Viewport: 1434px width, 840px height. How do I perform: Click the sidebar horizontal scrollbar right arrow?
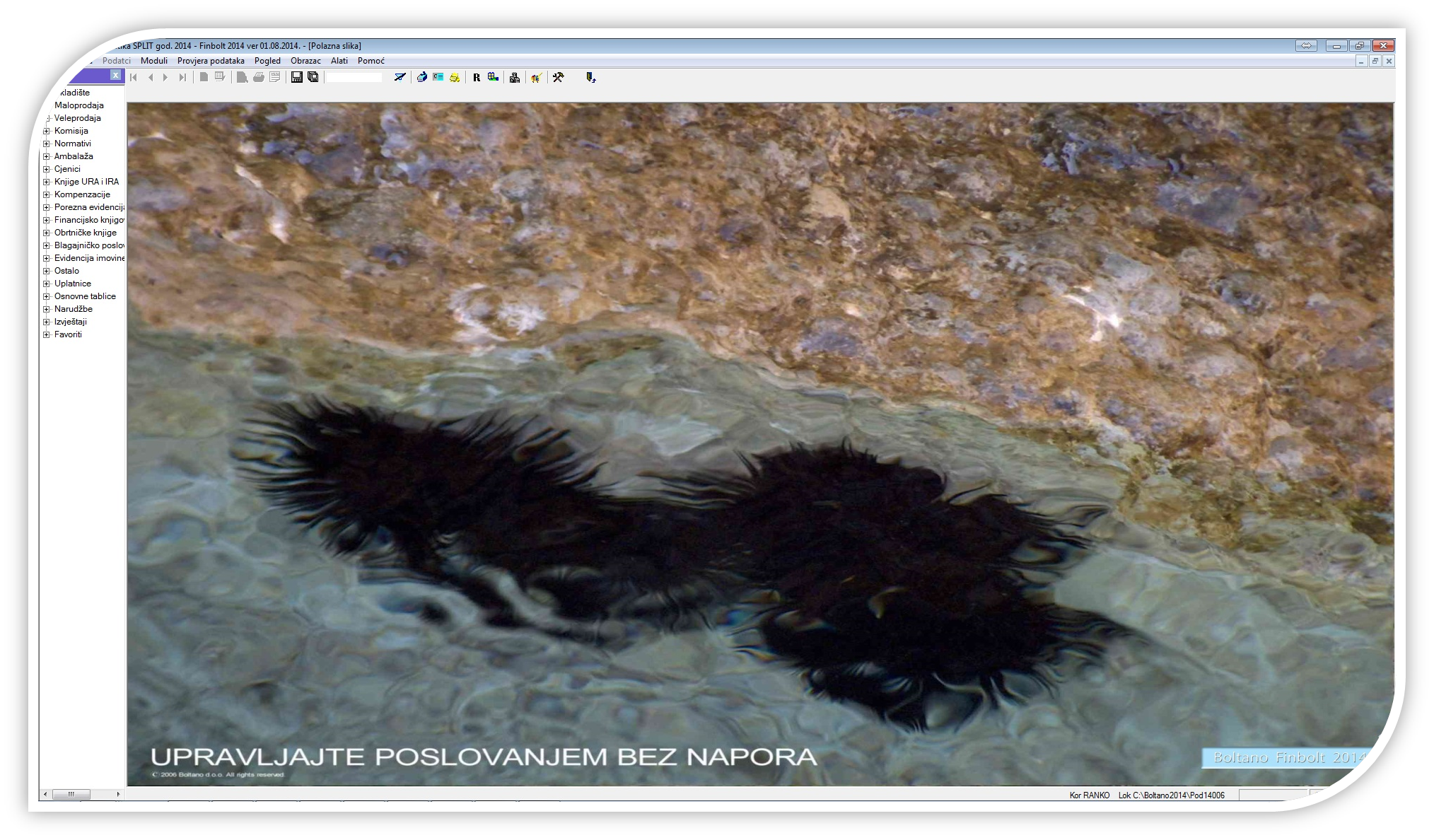pyautogui.click(x=118, y=794)
